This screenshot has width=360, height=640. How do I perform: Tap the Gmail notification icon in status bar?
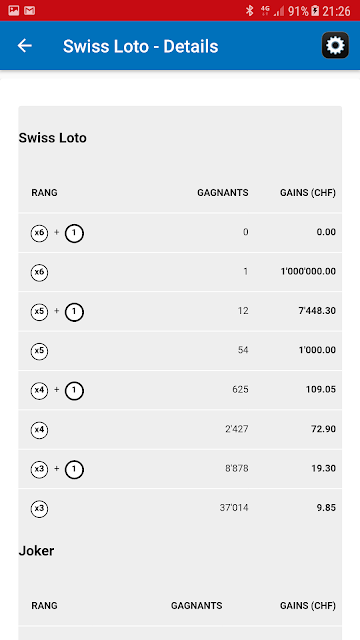click(29, 11)
